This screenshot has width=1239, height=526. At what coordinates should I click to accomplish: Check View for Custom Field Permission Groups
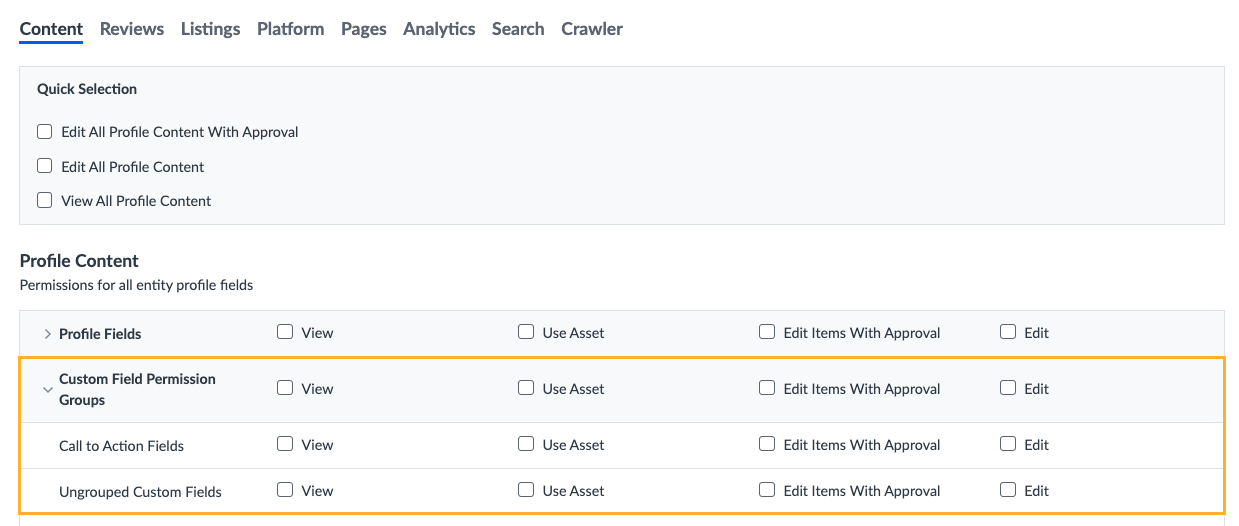click(x=285, y=388)
